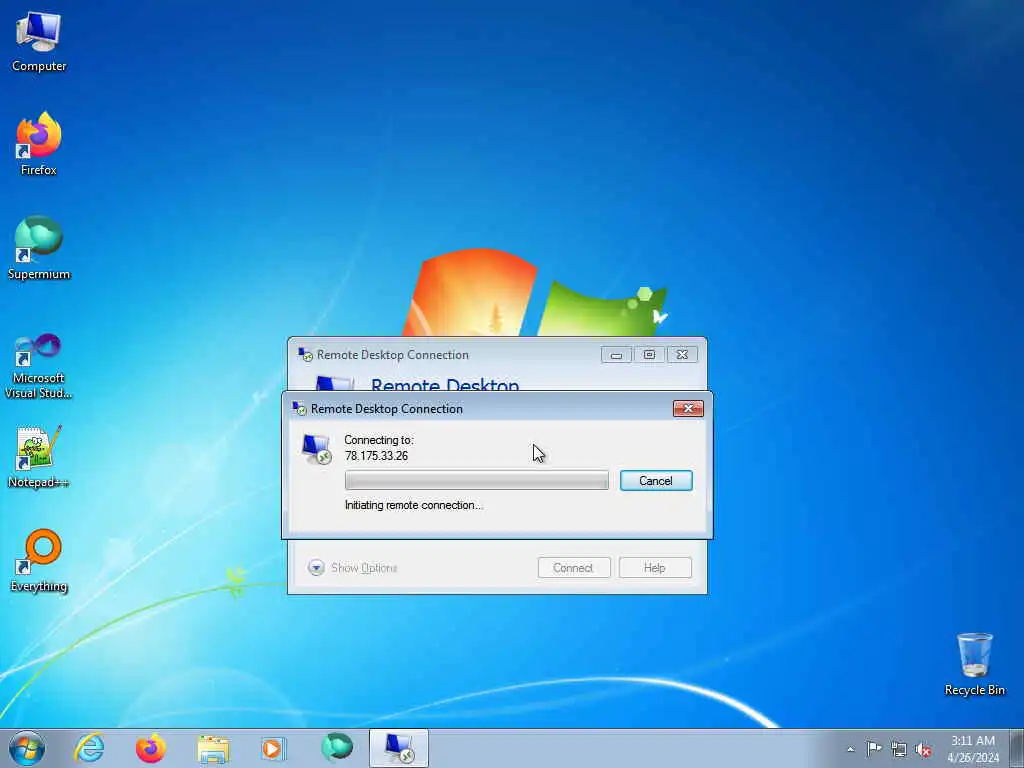Click Remote Desktop Connection taskbar button
This screenshot has width=1024, height=768.
click(x=398, y=748)
